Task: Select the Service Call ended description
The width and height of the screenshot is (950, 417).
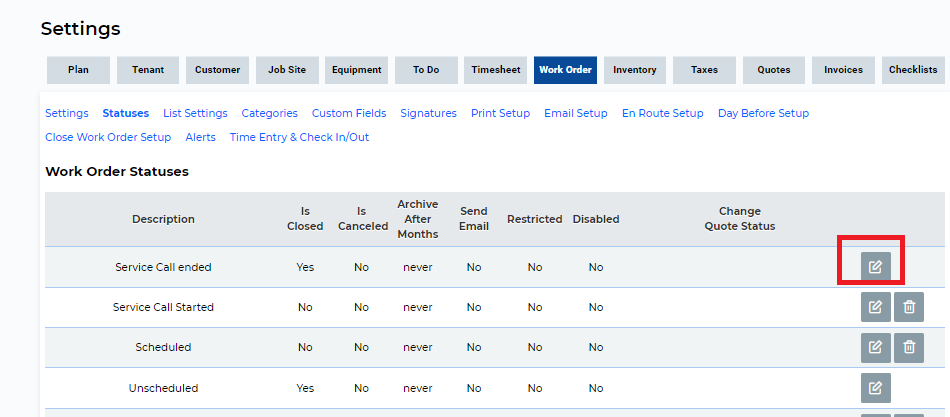Action: pos(164,267)
